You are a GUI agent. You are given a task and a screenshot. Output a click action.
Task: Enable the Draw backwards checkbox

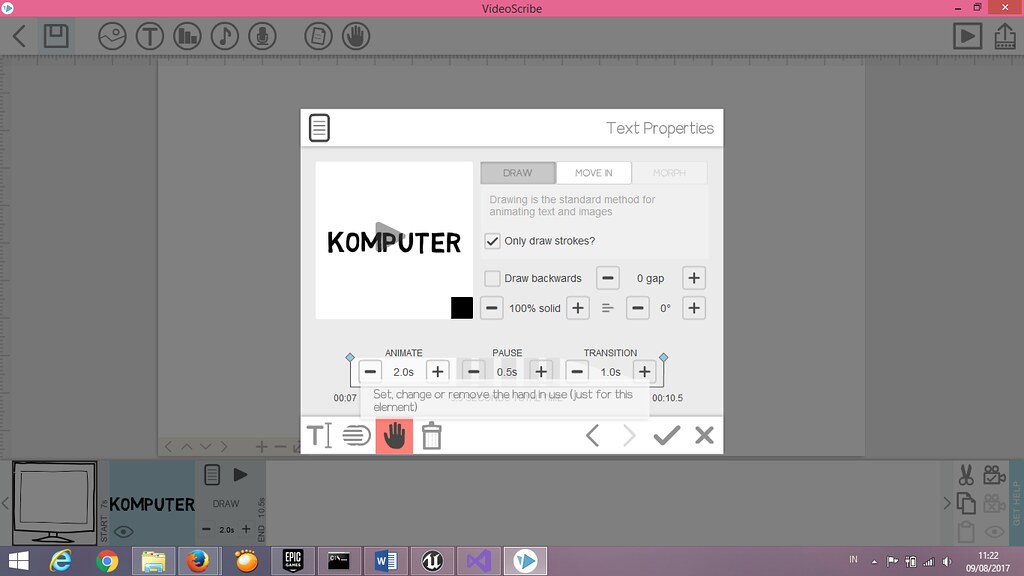(x=492, y=278)
